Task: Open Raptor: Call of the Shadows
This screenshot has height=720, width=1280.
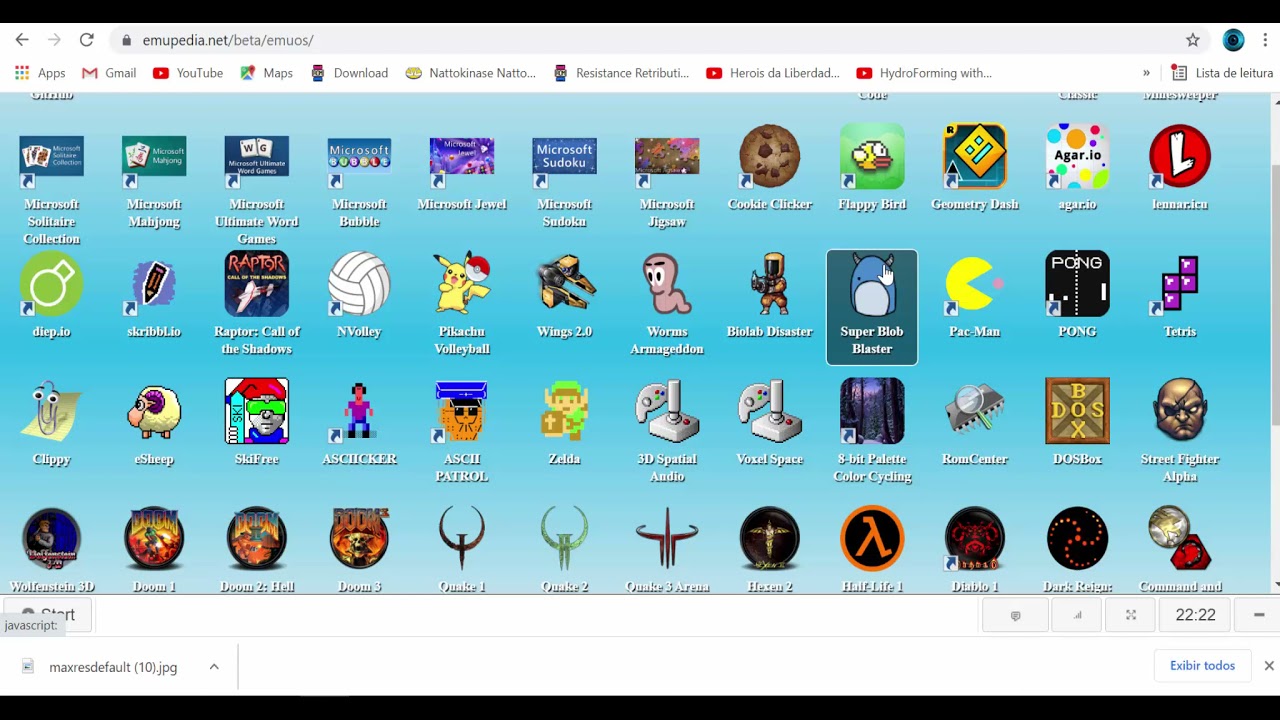Action: pos(257,285)
